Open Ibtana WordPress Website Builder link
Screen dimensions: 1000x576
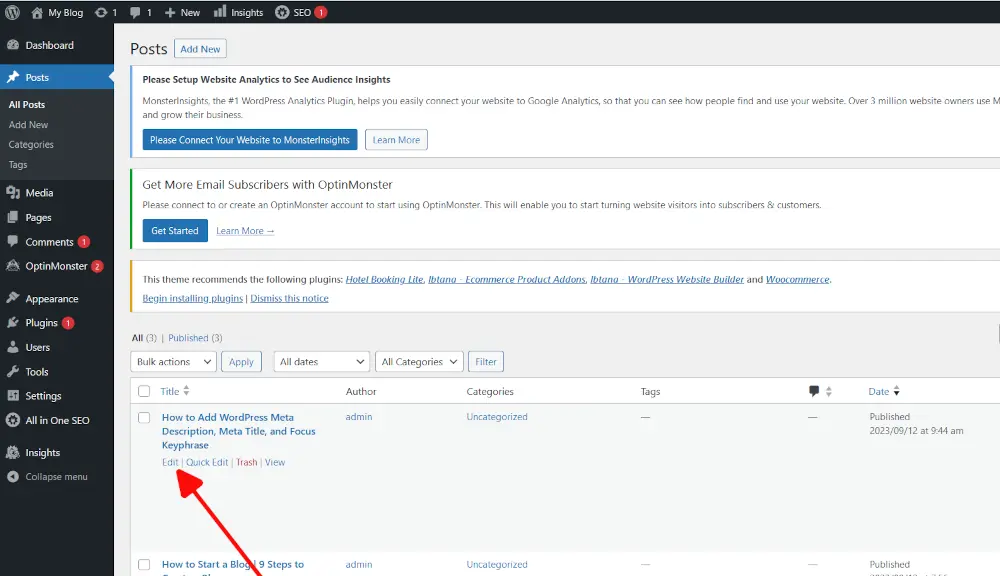(x=666, y=279)
